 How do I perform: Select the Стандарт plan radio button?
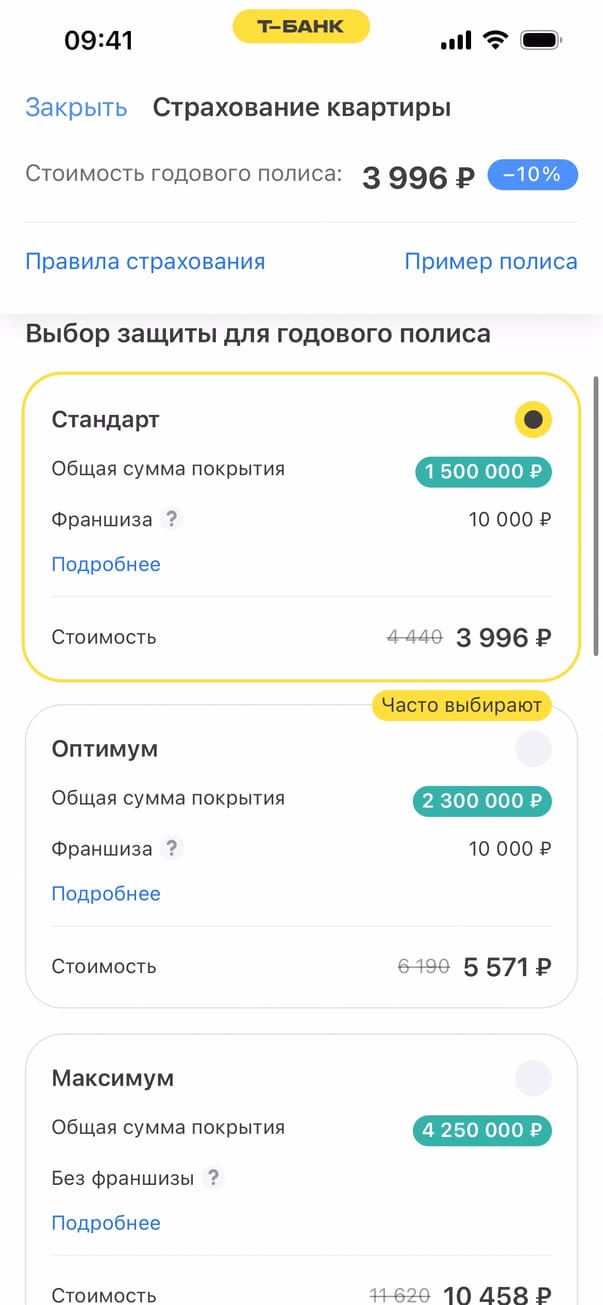tap(533, 420)
